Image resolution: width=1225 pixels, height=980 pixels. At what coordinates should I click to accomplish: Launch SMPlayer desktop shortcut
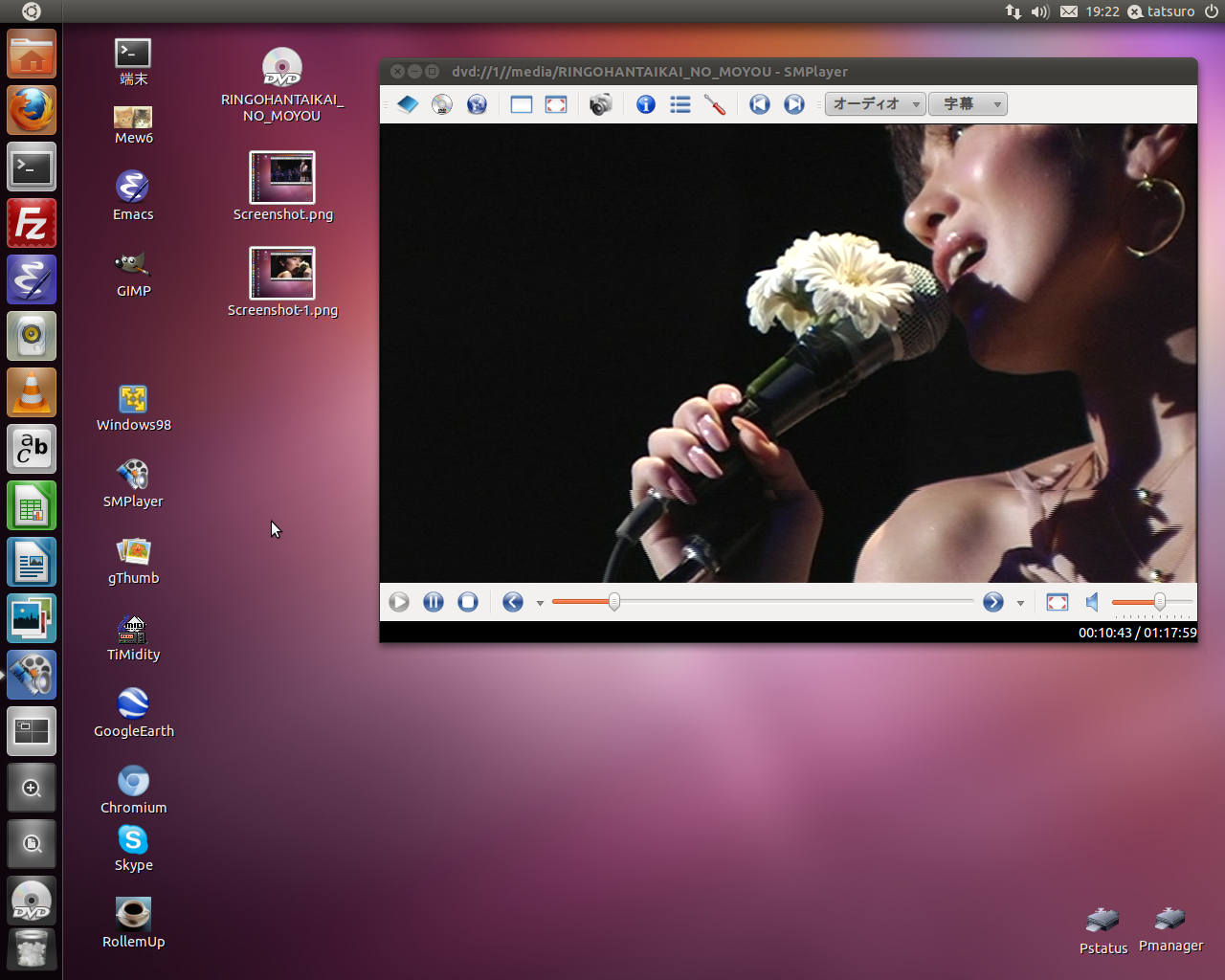click(133, 483)
